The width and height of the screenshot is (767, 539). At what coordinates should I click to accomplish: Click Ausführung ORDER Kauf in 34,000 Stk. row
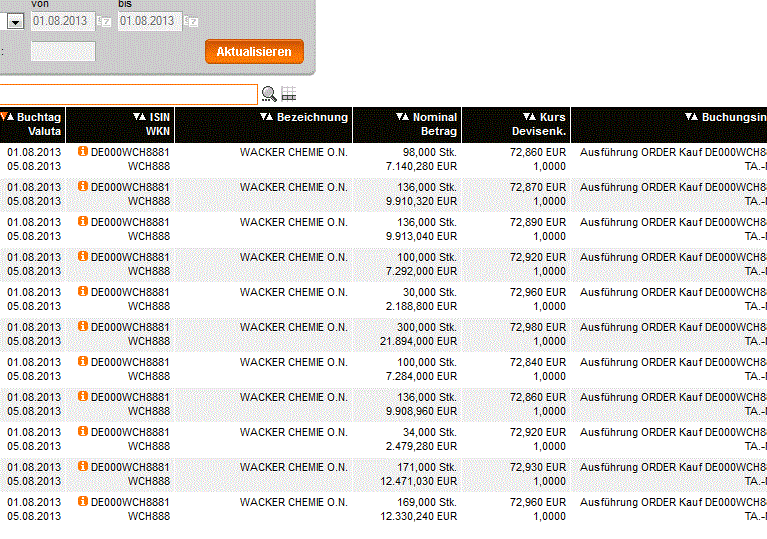pyautogui.click(x=641, y=432)
